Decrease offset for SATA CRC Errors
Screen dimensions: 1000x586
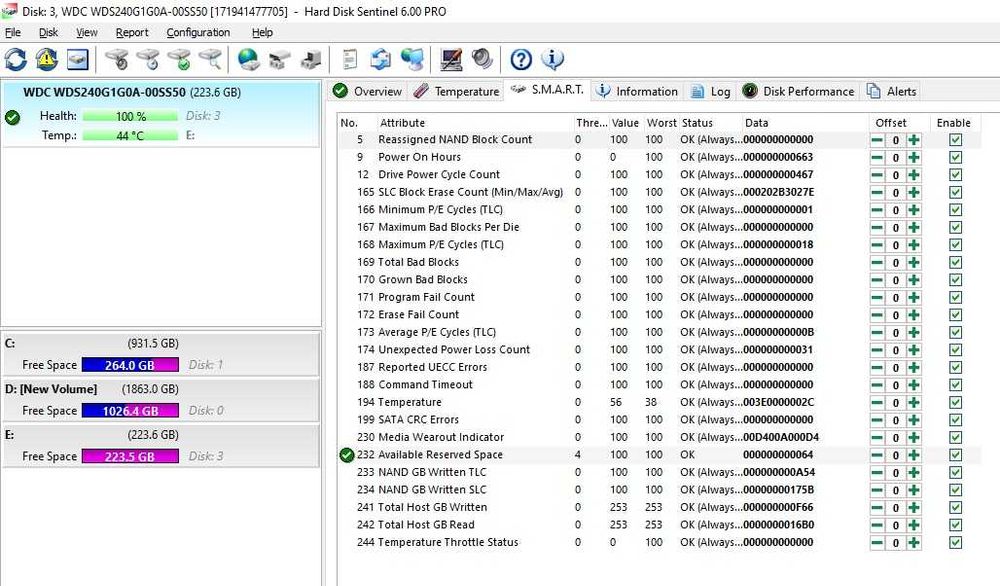(878, 420)
